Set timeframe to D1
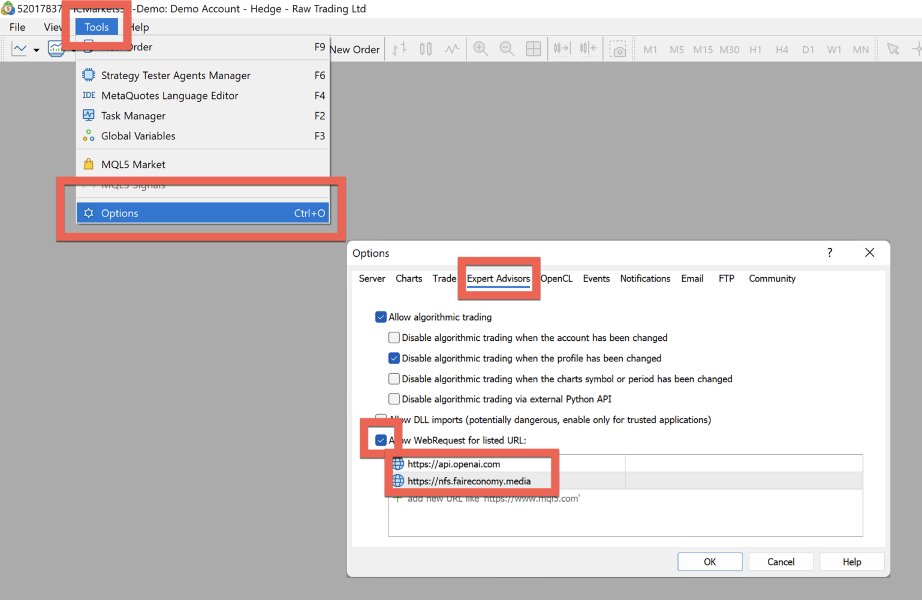Screen dimensions: 922x600 click(x=808, y=49)
